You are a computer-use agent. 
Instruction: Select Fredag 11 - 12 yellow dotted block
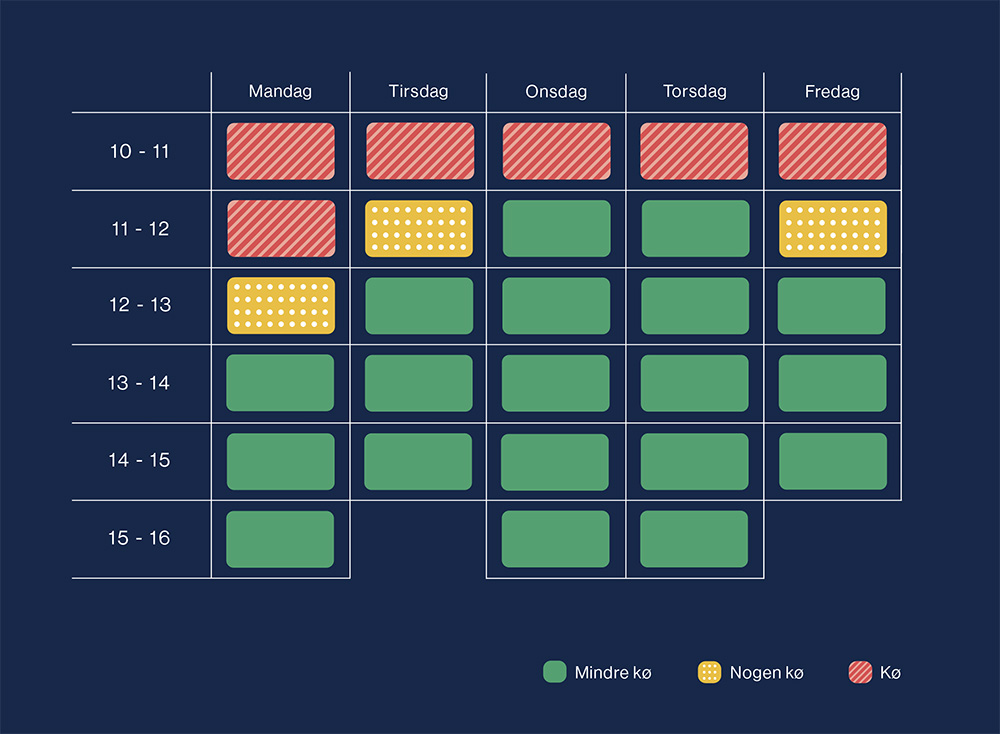pyautogui.click(x=832, y=229)
